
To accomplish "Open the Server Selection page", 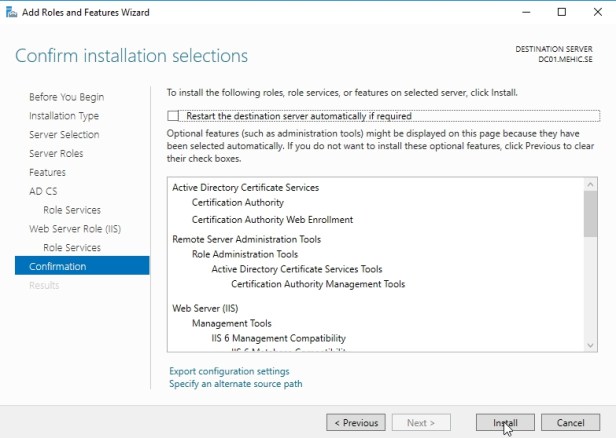I will (x=64, y=135).
